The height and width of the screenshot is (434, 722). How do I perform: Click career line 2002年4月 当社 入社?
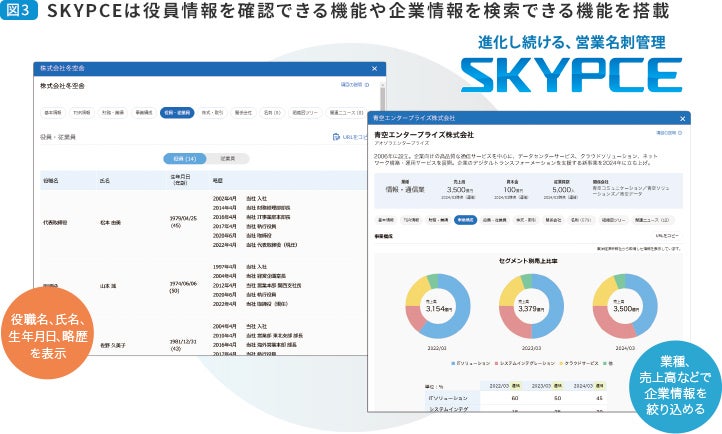(240, 198)
